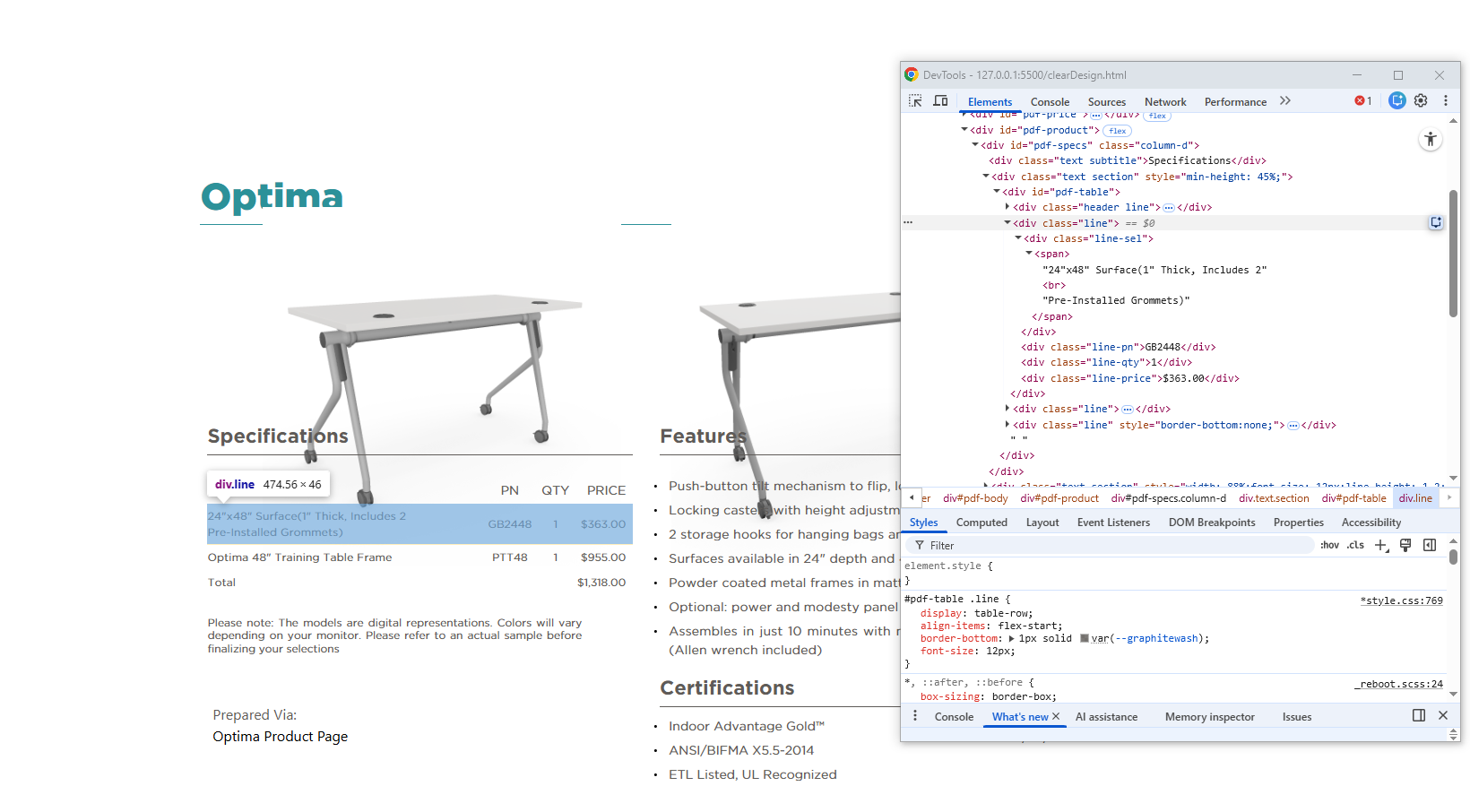Activate the element inspector picker icon

point(915,101)
